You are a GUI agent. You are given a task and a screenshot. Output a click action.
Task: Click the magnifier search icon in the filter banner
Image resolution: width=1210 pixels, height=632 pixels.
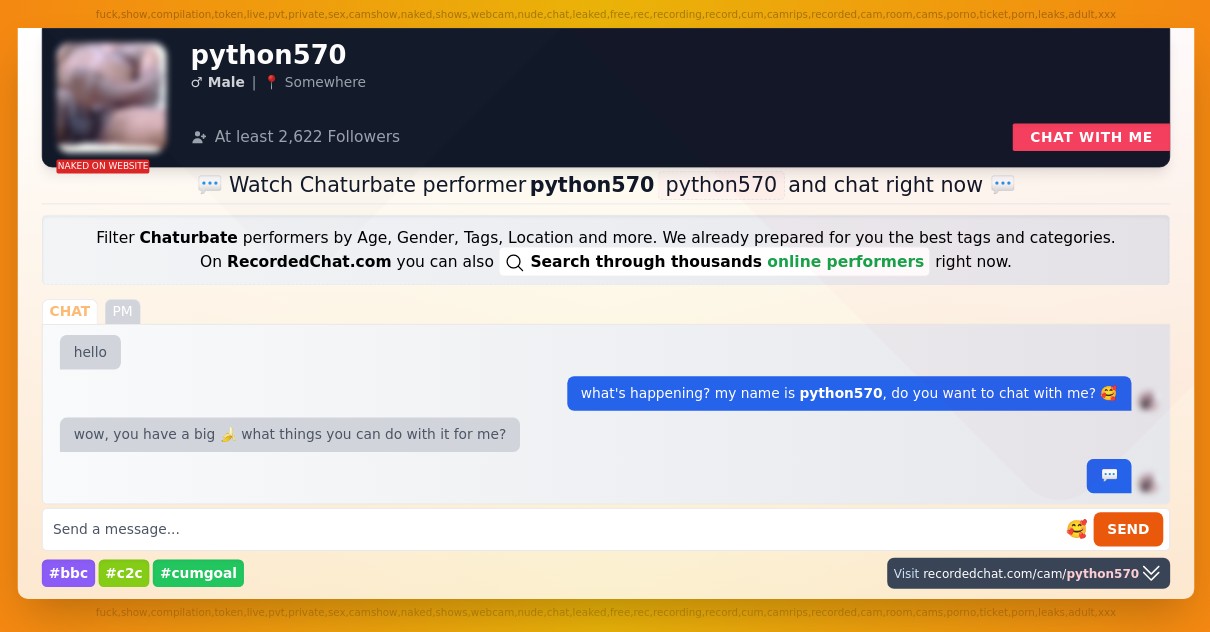click(x=515, y=262)
